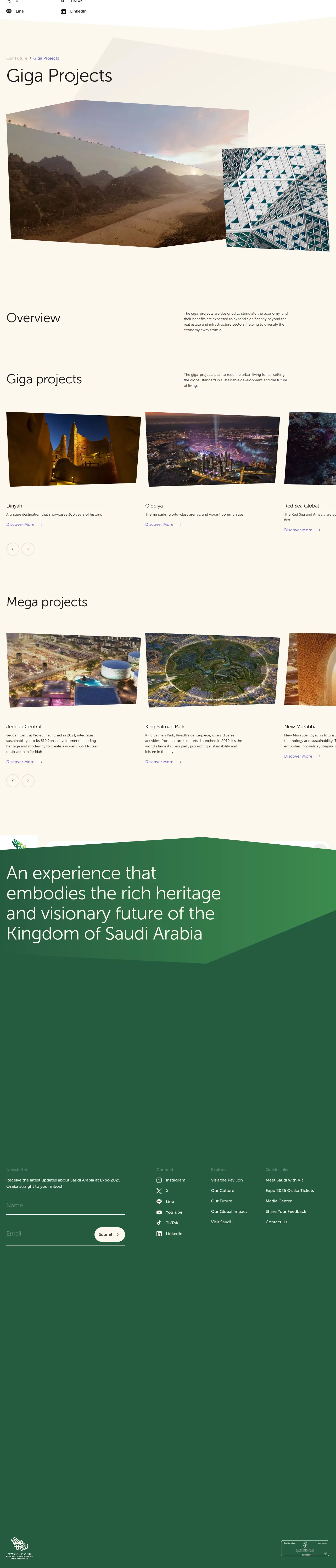The image size is (336, 1568).
Task: Click the Line icon under Connect
Action: pyautogui.click(x=159, y=1202)
